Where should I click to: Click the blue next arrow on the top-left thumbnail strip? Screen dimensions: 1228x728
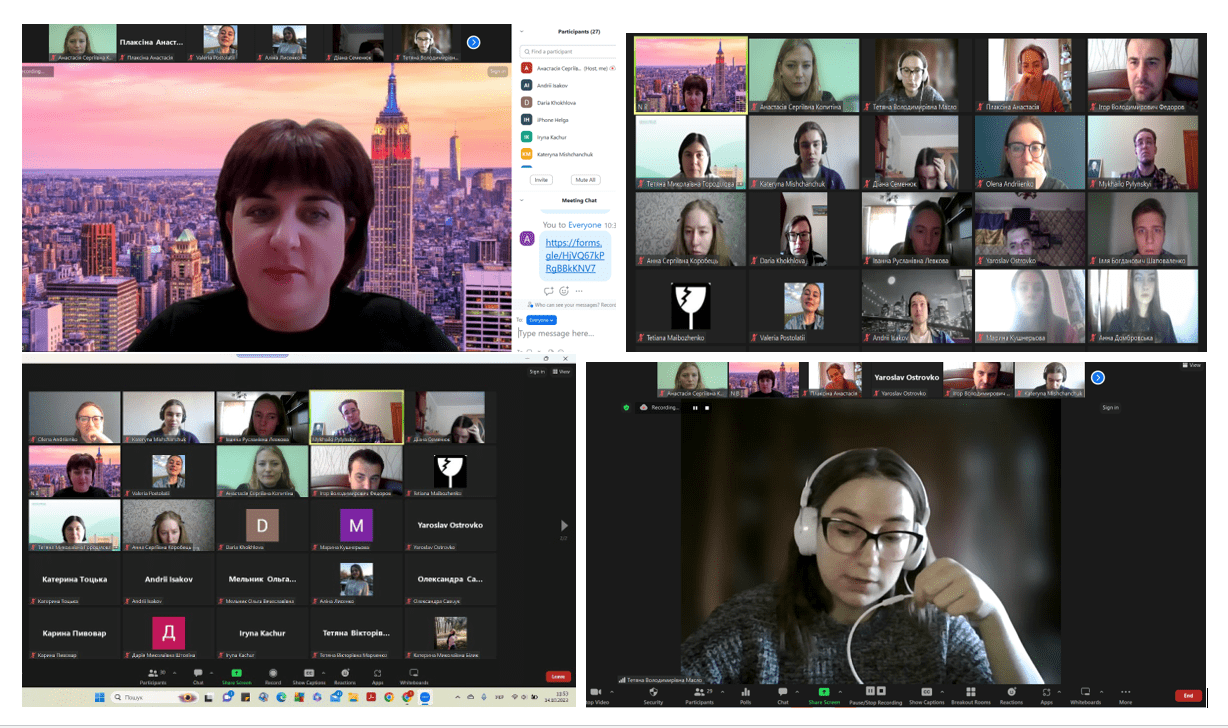[474, 42]
